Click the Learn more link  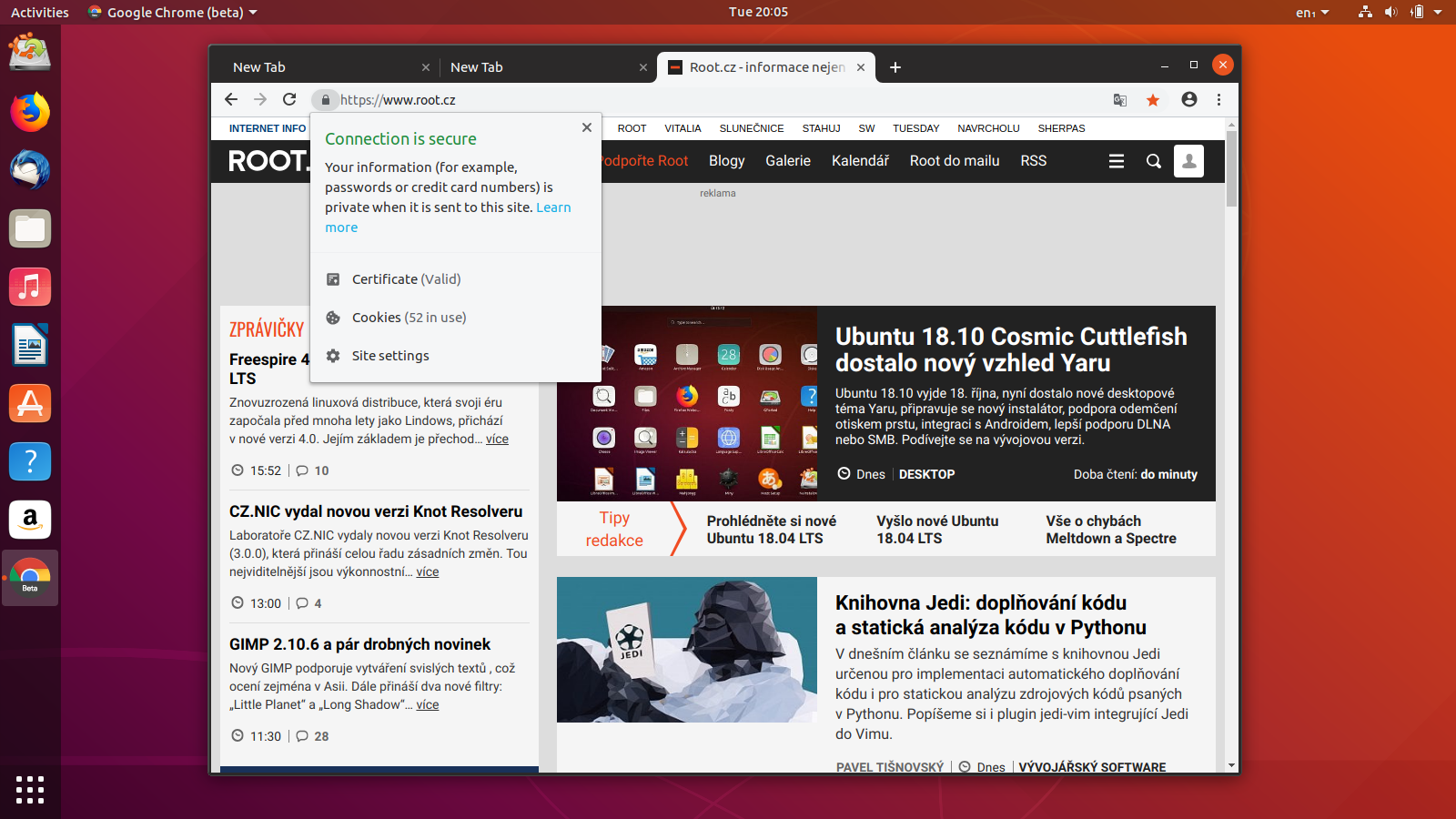click(553, 207)
